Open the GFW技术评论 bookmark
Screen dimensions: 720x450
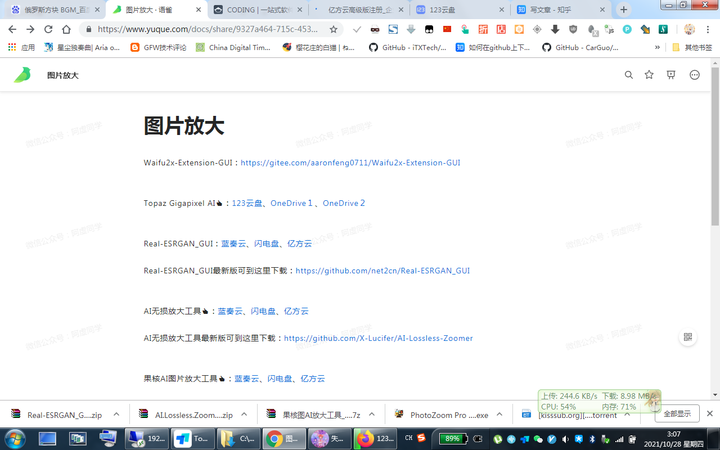pos(159,47)
